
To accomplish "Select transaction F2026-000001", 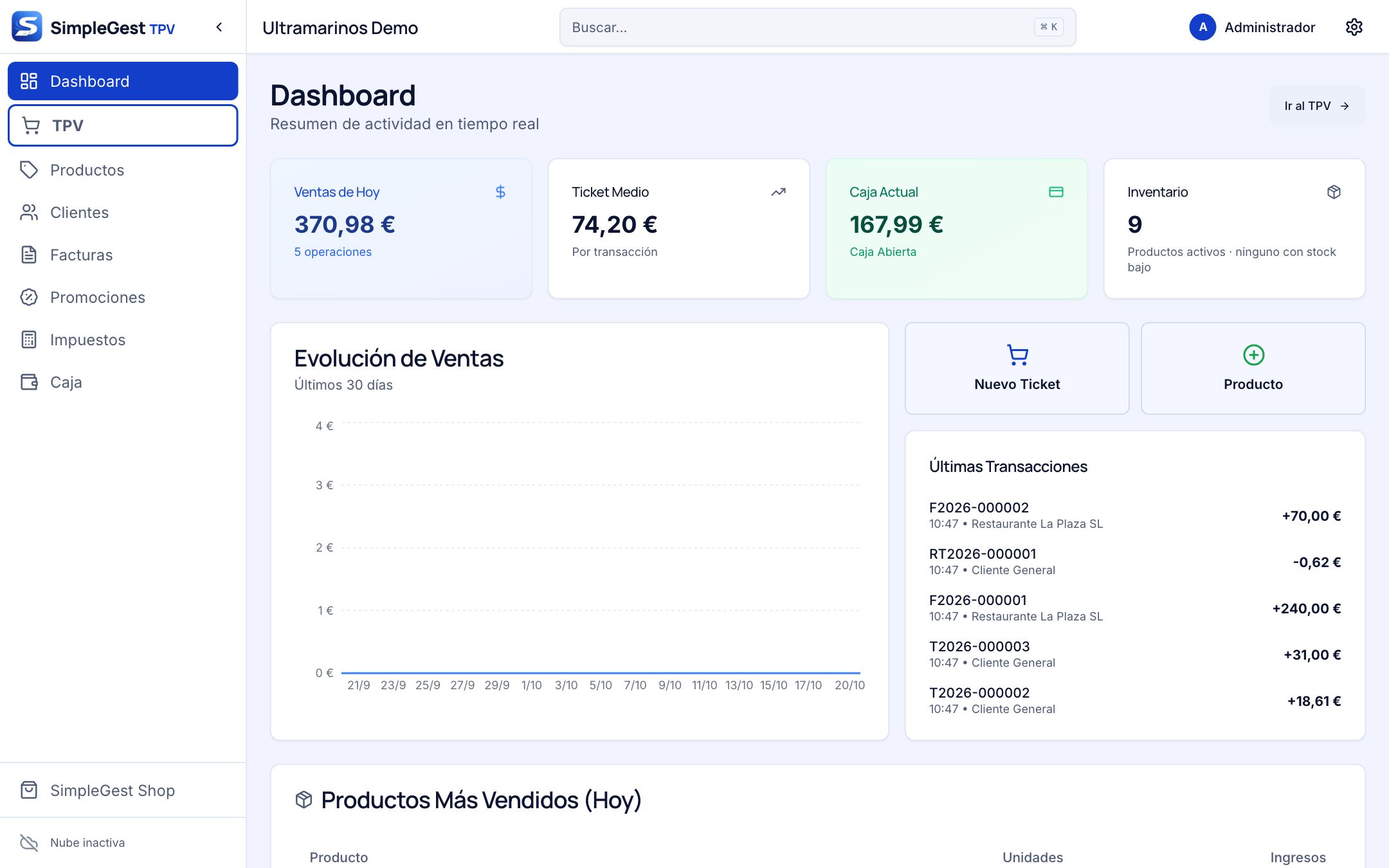I will (x=1134, y=608).
